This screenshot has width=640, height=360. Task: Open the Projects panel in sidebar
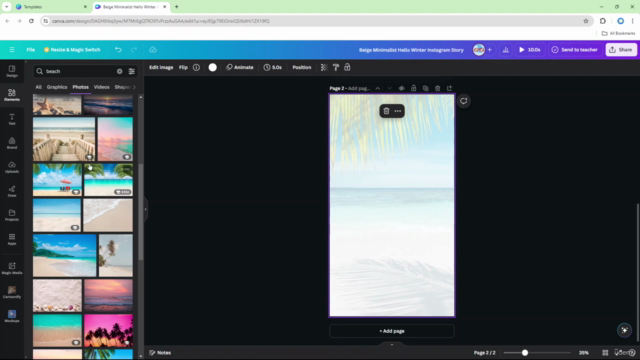pyautogui.click(x=12, y=215)
